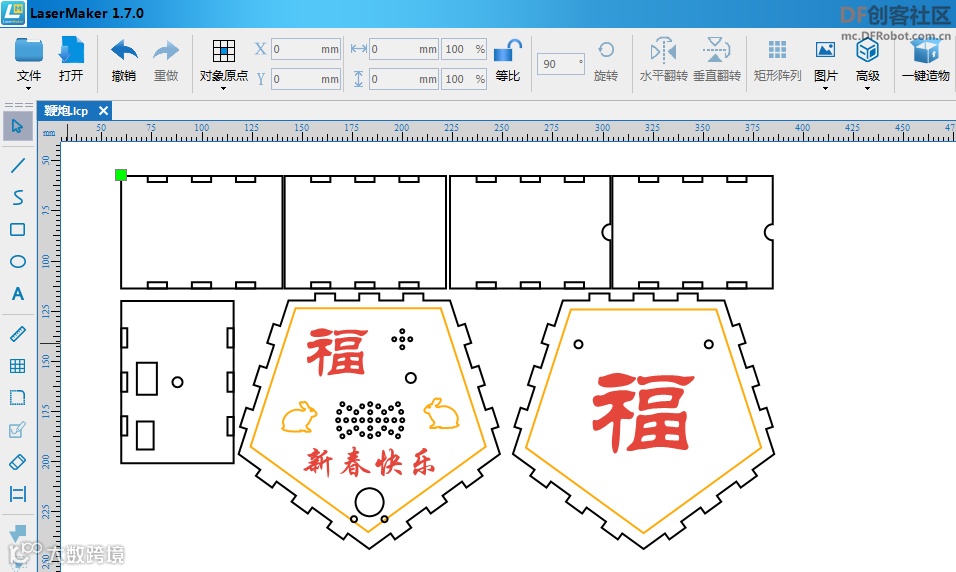Expand the 图片 dropdown arrow
956x572 pixels.
pos(825,89)
